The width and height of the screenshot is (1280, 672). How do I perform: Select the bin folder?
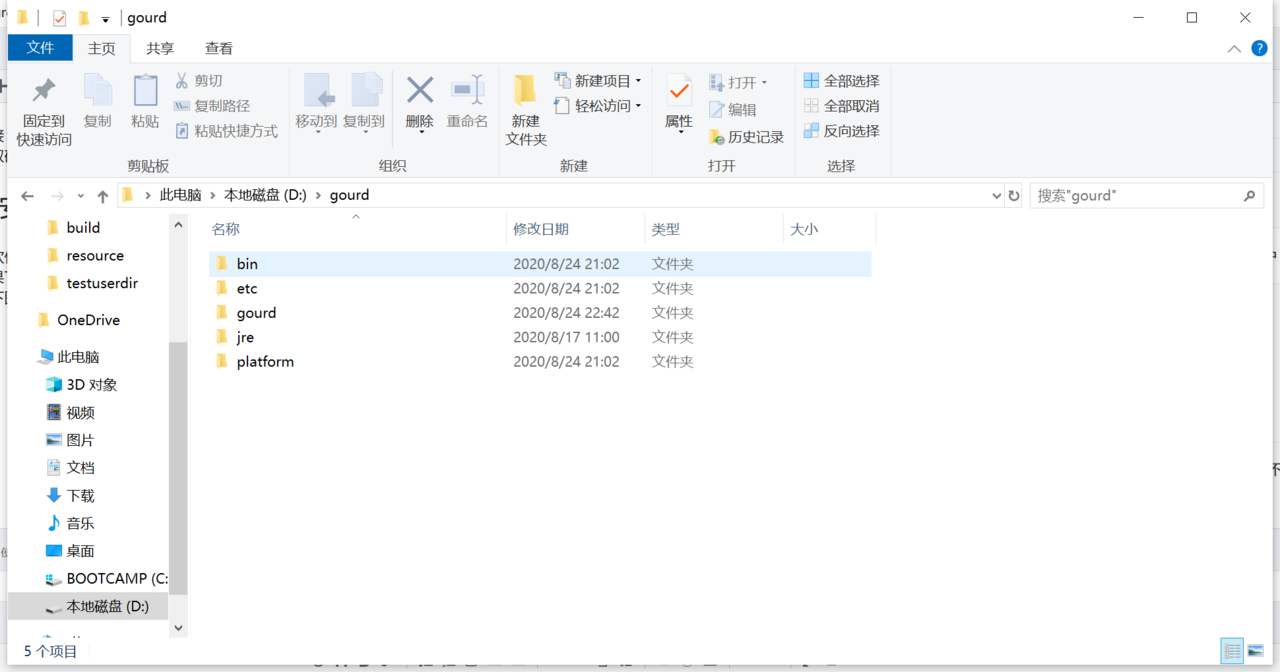click(540, 264)
